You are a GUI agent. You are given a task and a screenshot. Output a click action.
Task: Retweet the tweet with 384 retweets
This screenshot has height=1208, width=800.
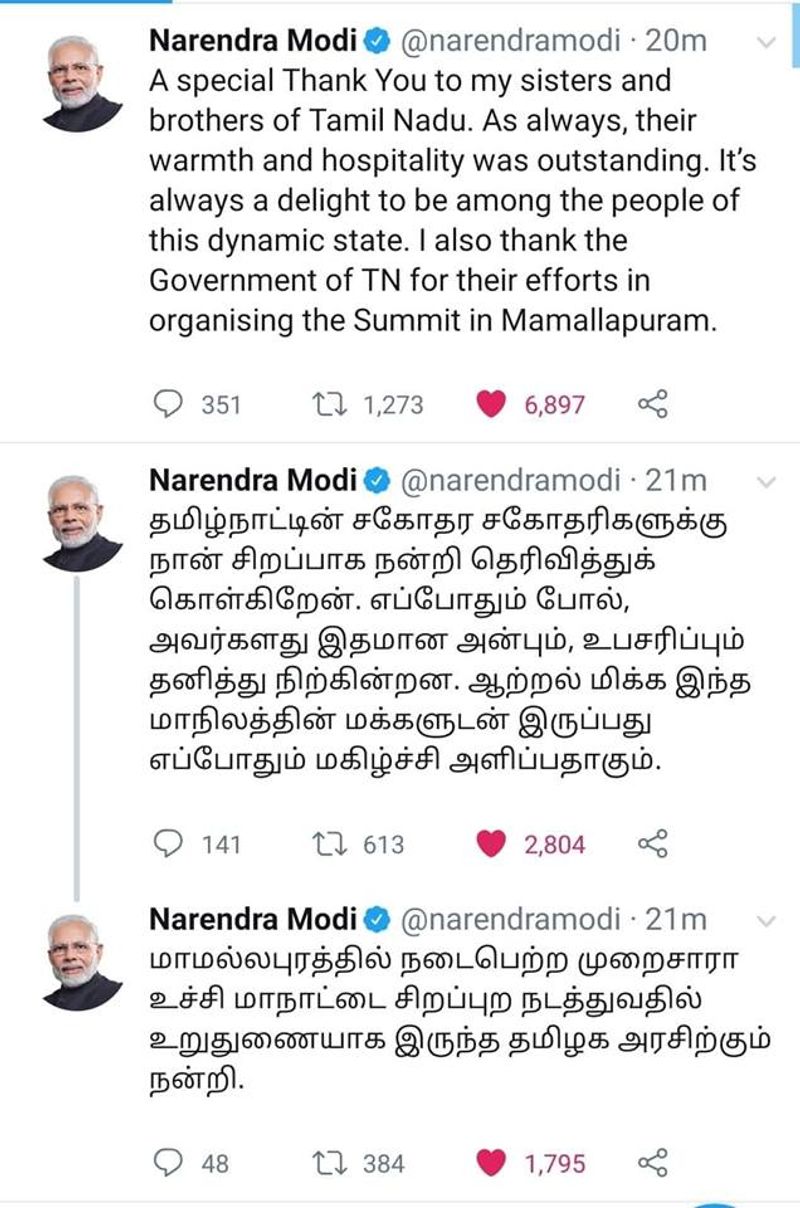pos(325,1163)
